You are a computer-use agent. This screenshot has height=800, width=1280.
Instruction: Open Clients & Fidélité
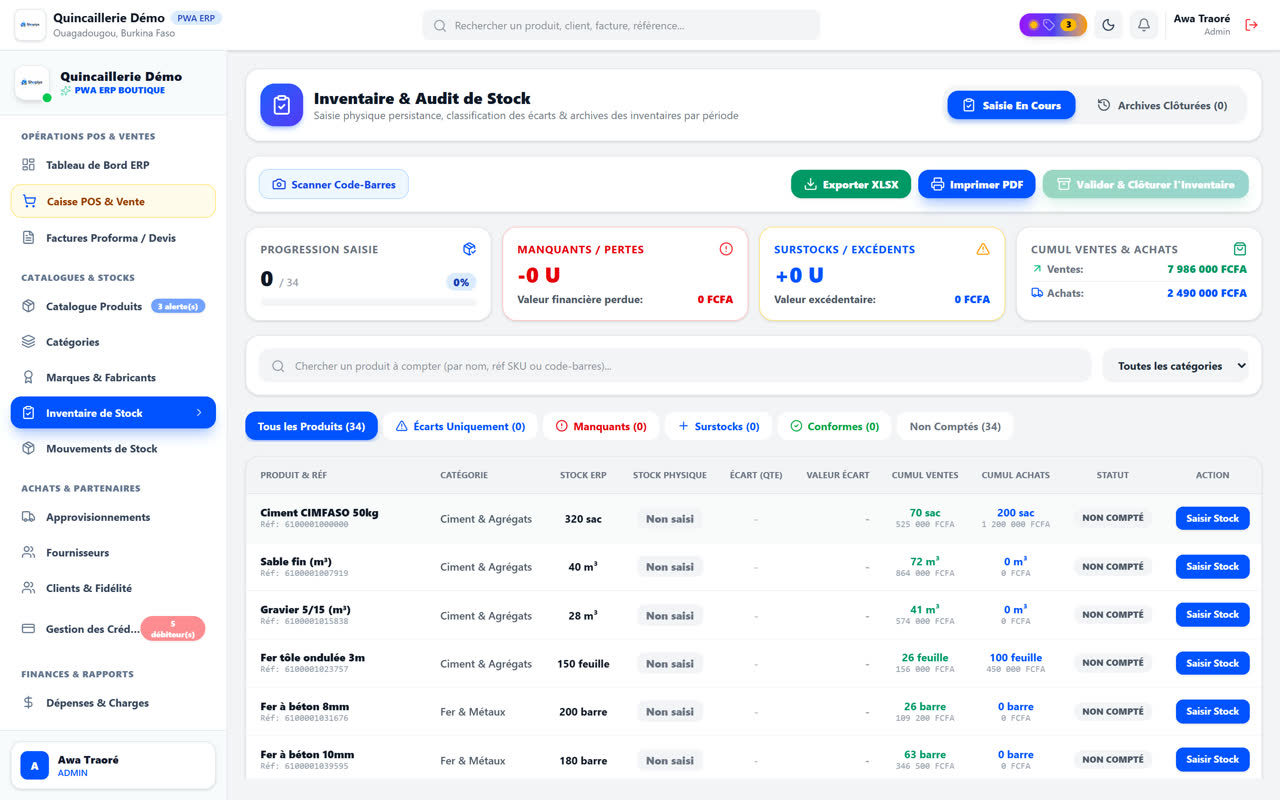coord(113,588)
